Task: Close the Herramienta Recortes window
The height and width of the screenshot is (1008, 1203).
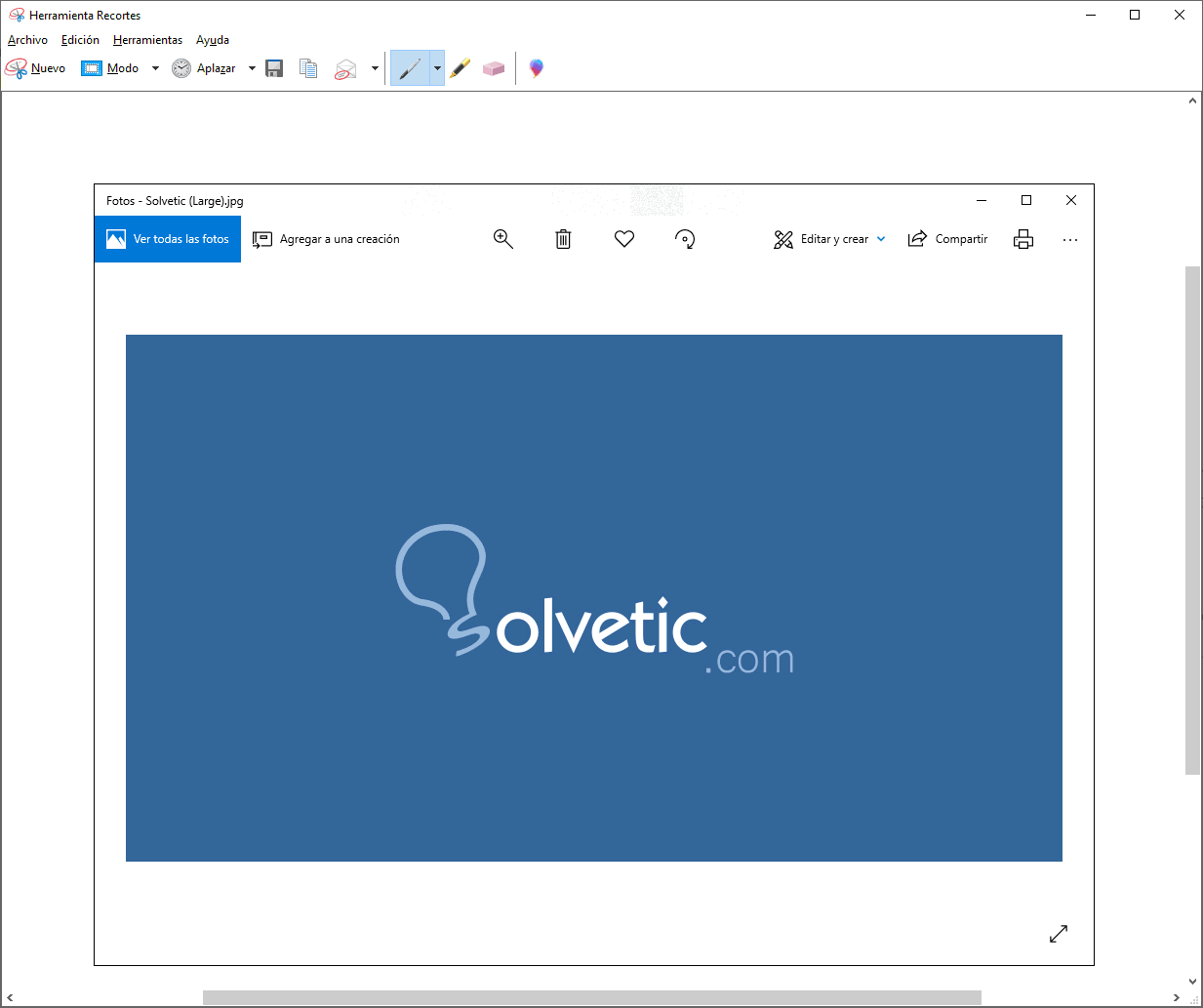Action: (1180, 15)
